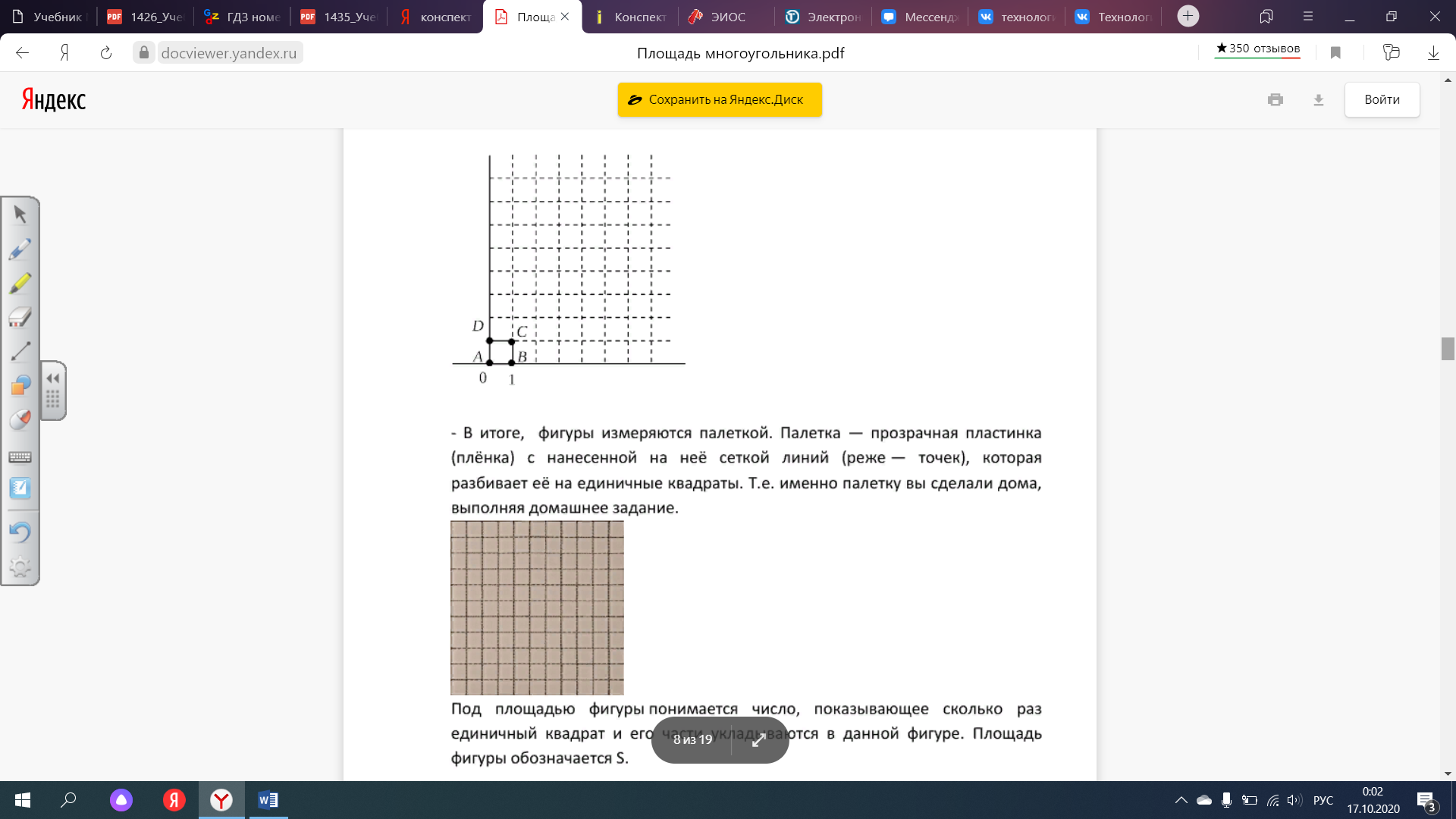Click the undo arrow in side toolbar

20,532
